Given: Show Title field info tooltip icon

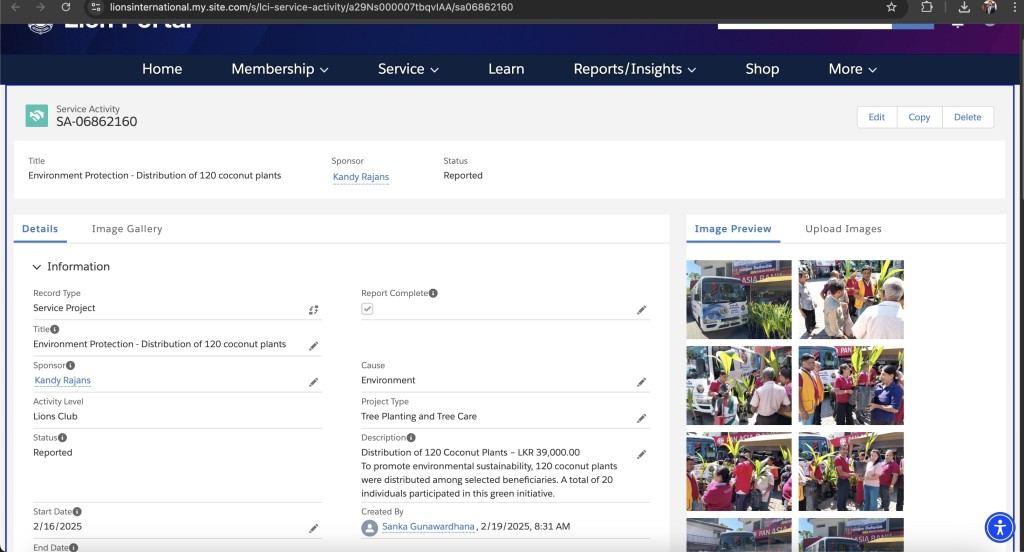Looking at the screenshot, I should tap(55, 329).
